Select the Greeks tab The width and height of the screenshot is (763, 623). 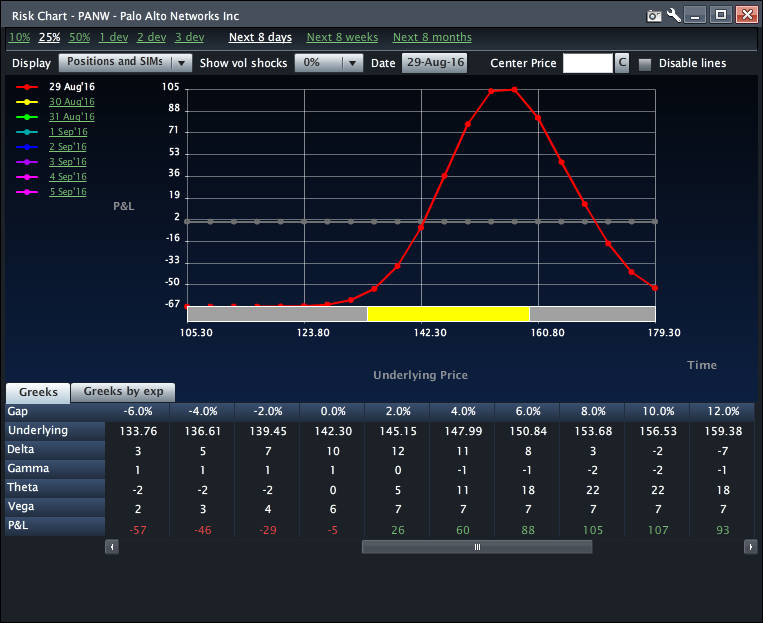(x=38, y=393)
